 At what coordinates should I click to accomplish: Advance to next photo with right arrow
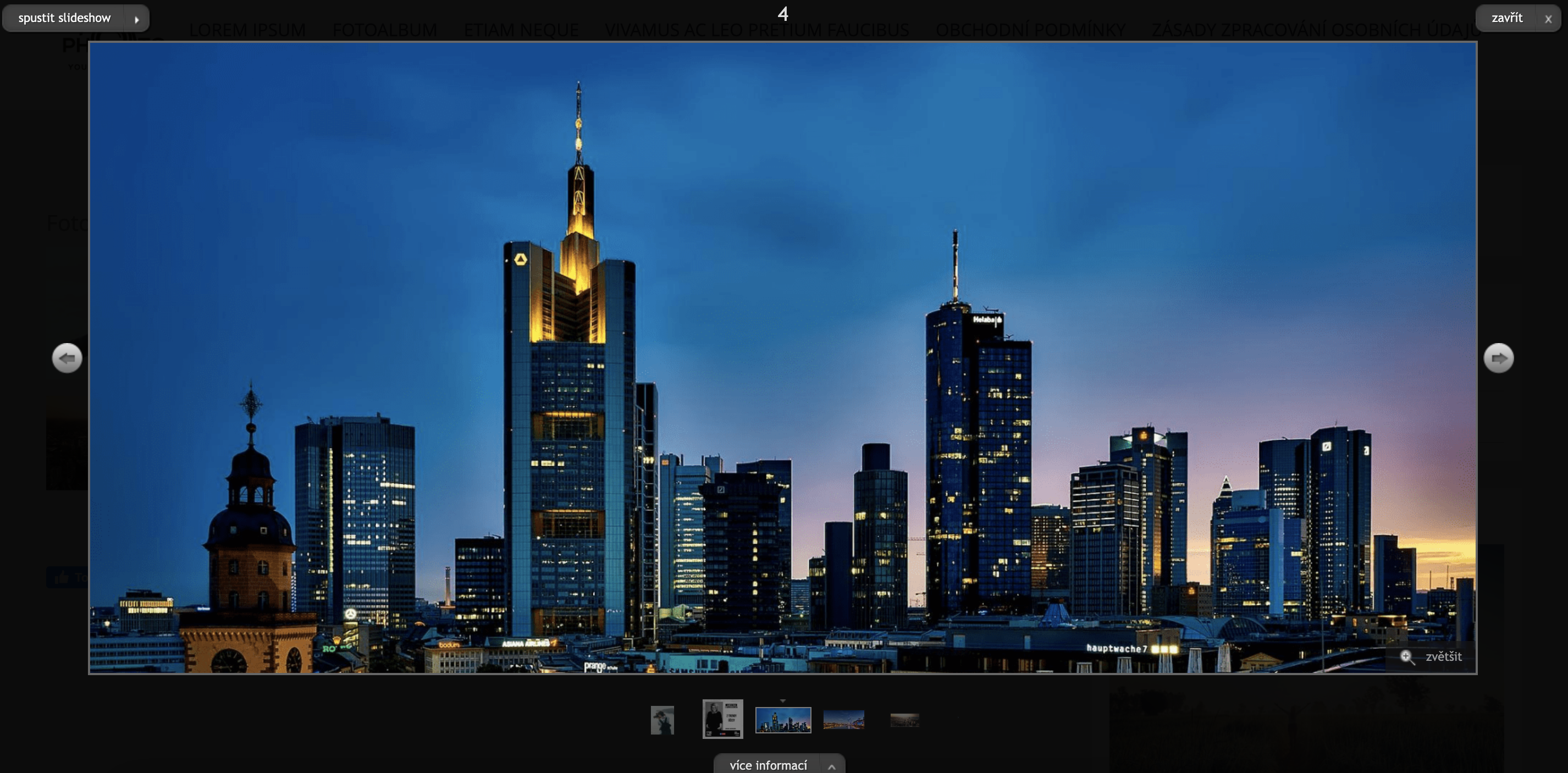pyautogui.click(x=1498, y=358)
